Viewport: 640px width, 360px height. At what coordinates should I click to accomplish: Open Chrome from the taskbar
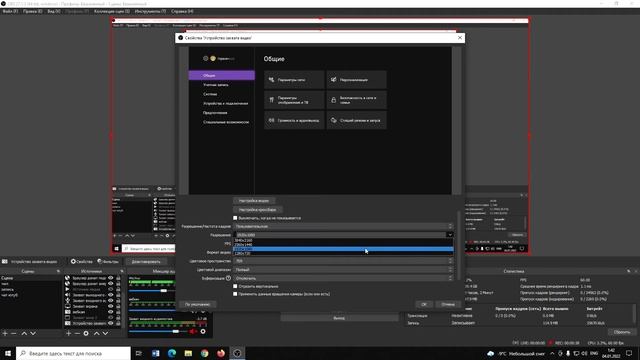204,353
